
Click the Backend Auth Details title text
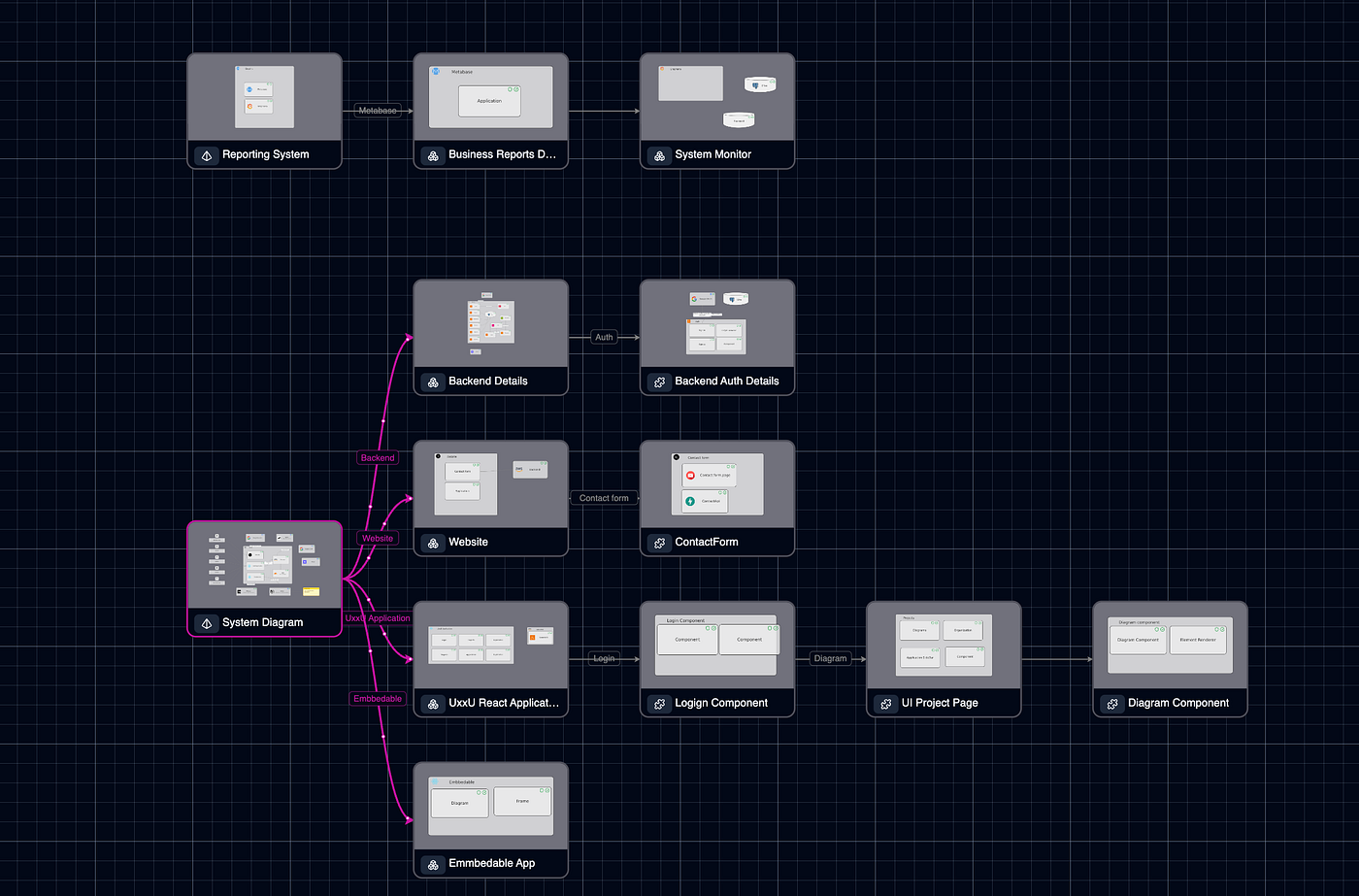click(x=727, y=382)
